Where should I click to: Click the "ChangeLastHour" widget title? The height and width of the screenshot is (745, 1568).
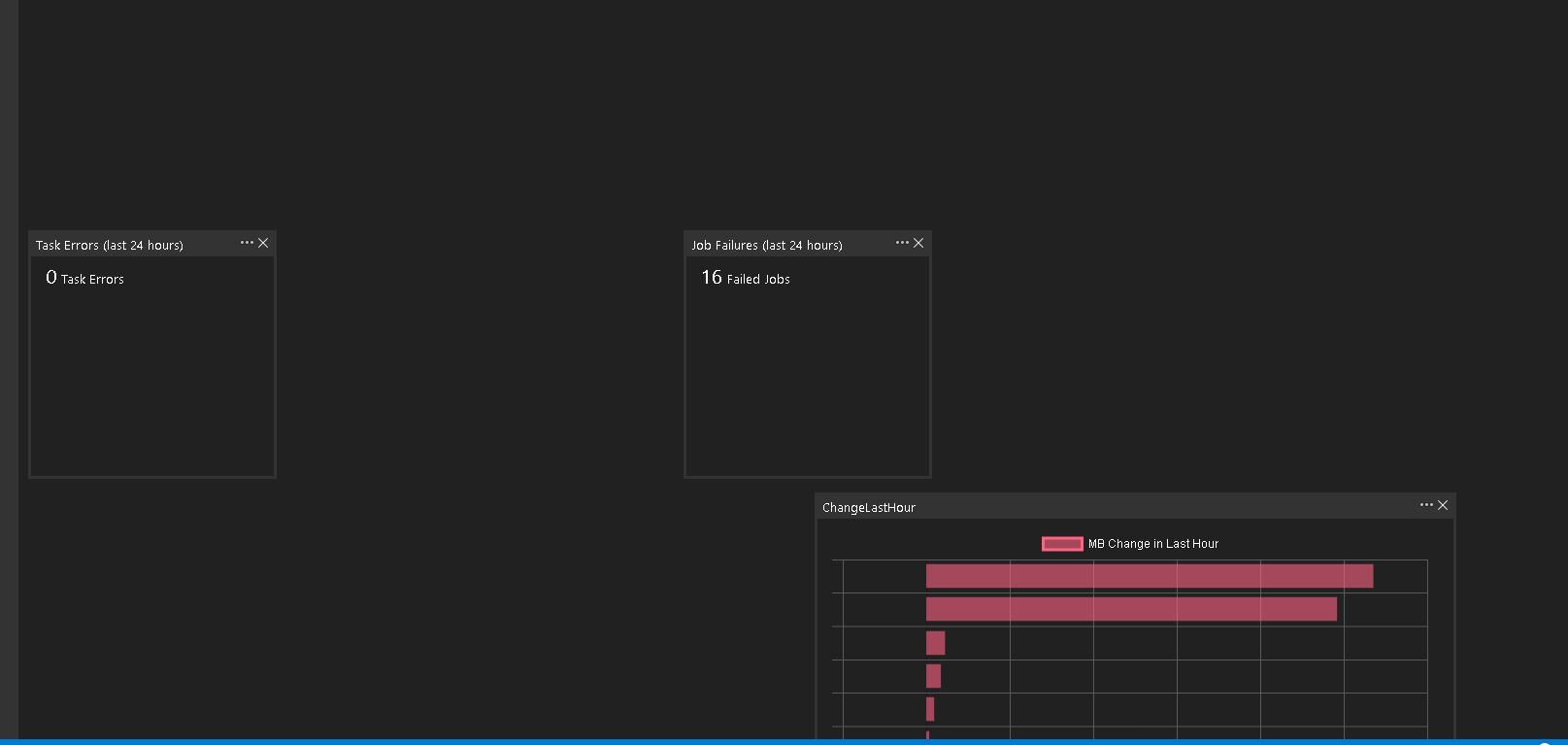[x=869, y=508]
